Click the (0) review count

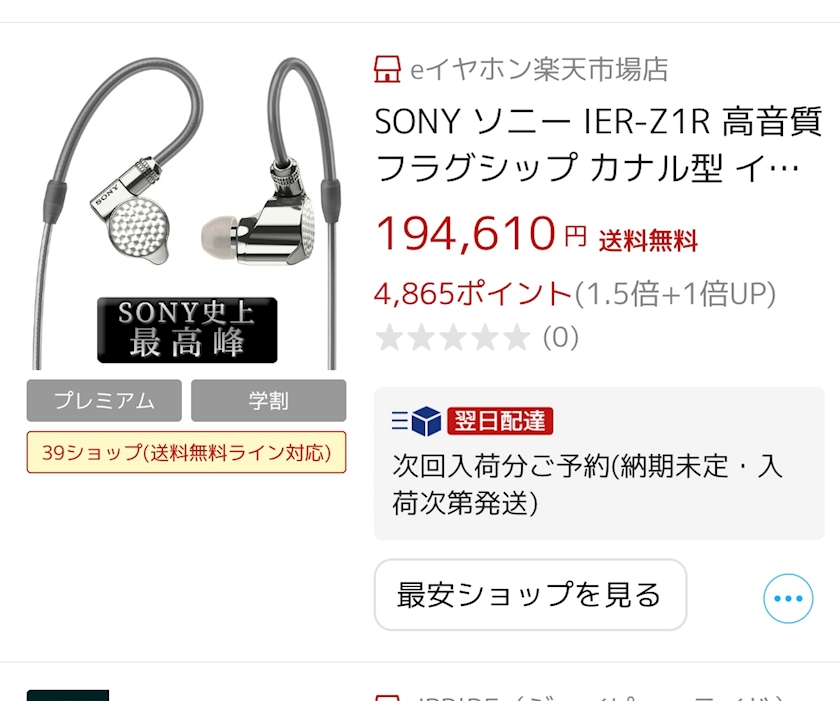pyautogui.click(x=561, y=337)
